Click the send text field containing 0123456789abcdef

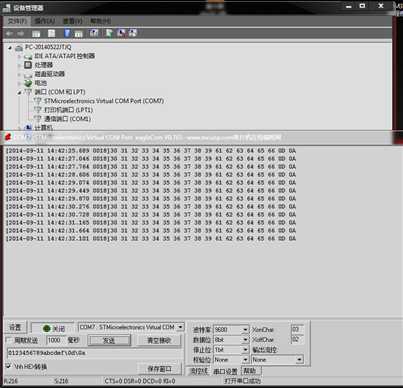tap(95, 353)
